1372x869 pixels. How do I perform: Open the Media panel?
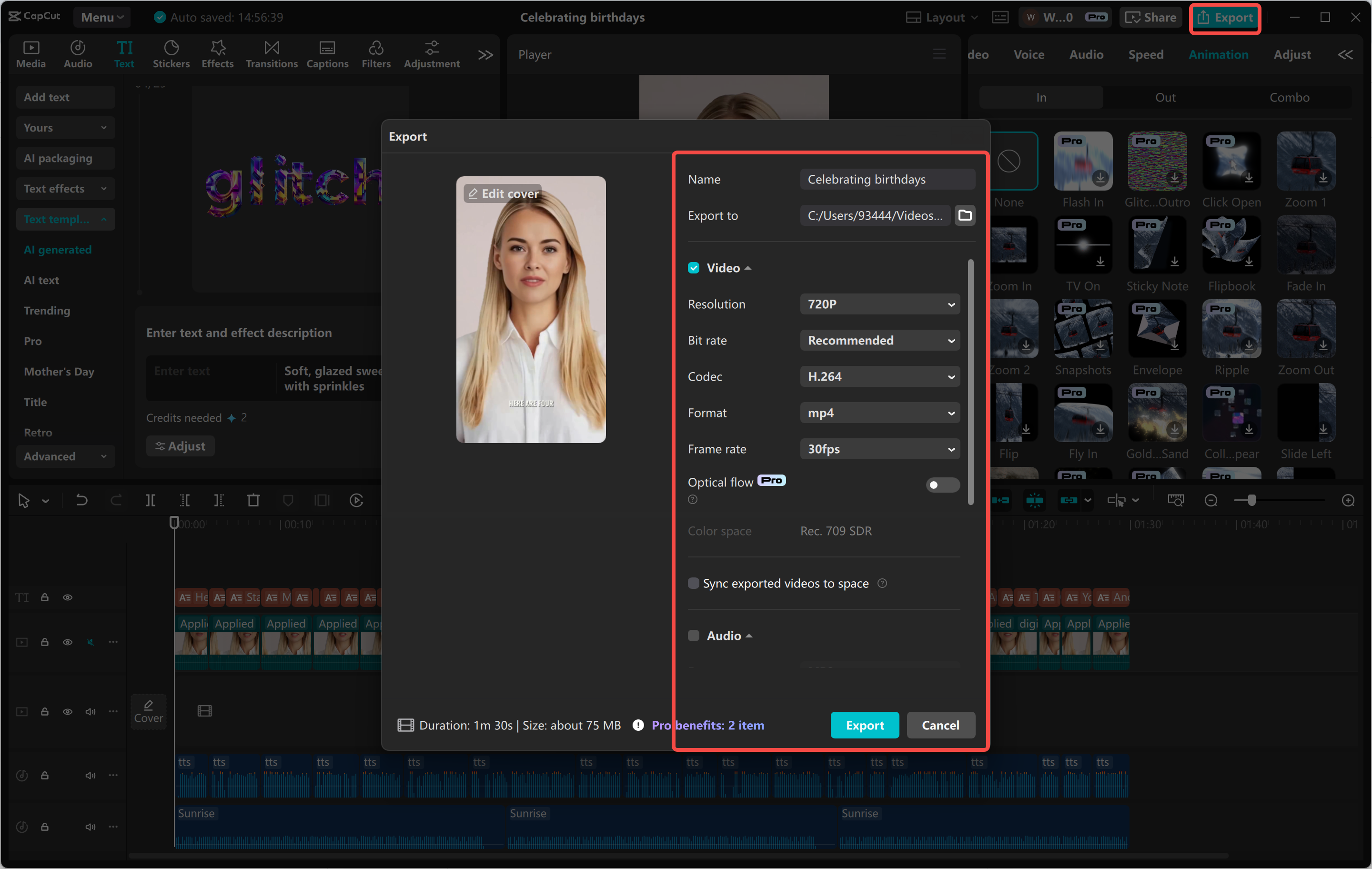(x=31, y=53)
